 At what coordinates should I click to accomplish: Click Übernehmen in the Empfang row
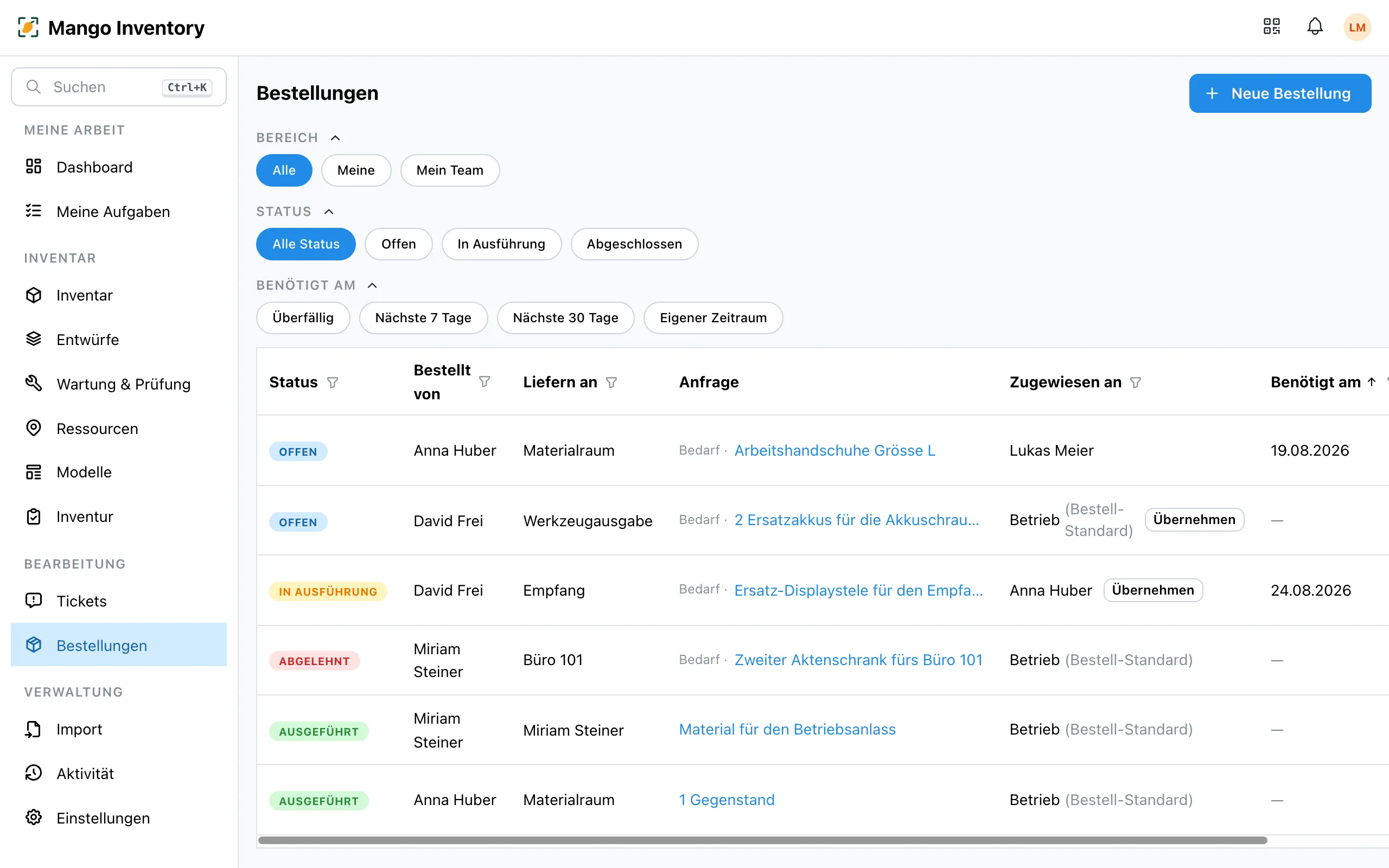(1152, 590)
